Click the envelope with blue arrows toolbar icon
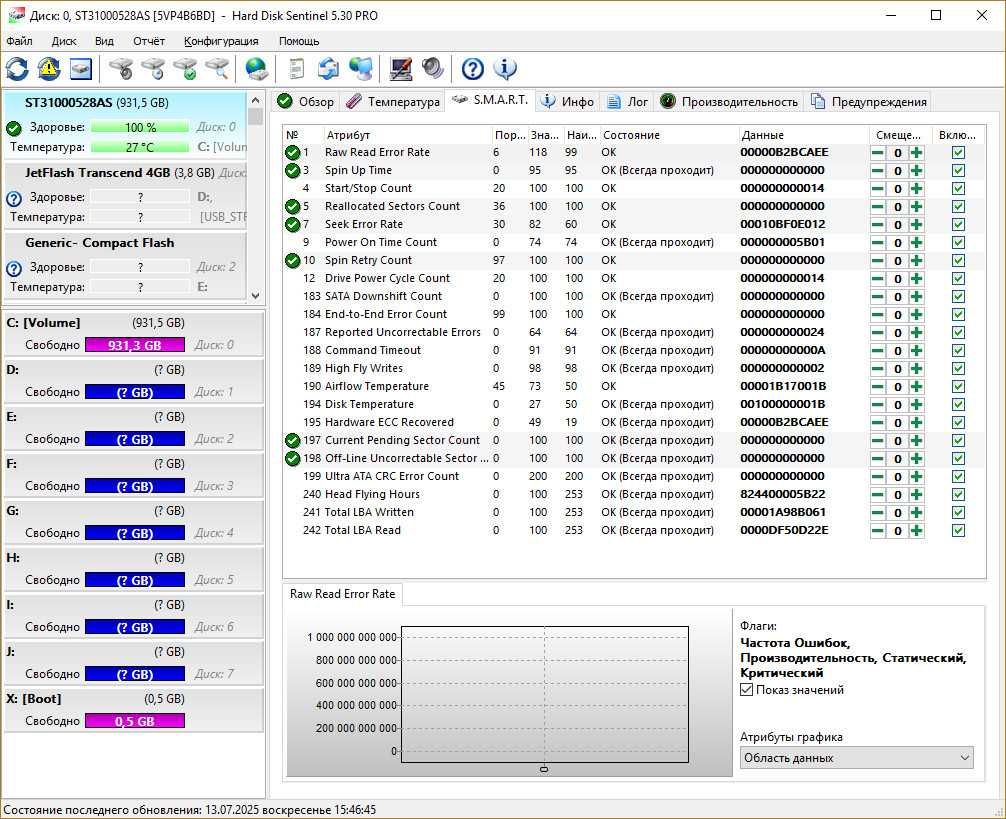Viewport: 1006px width, 819px height. (328, 69)
